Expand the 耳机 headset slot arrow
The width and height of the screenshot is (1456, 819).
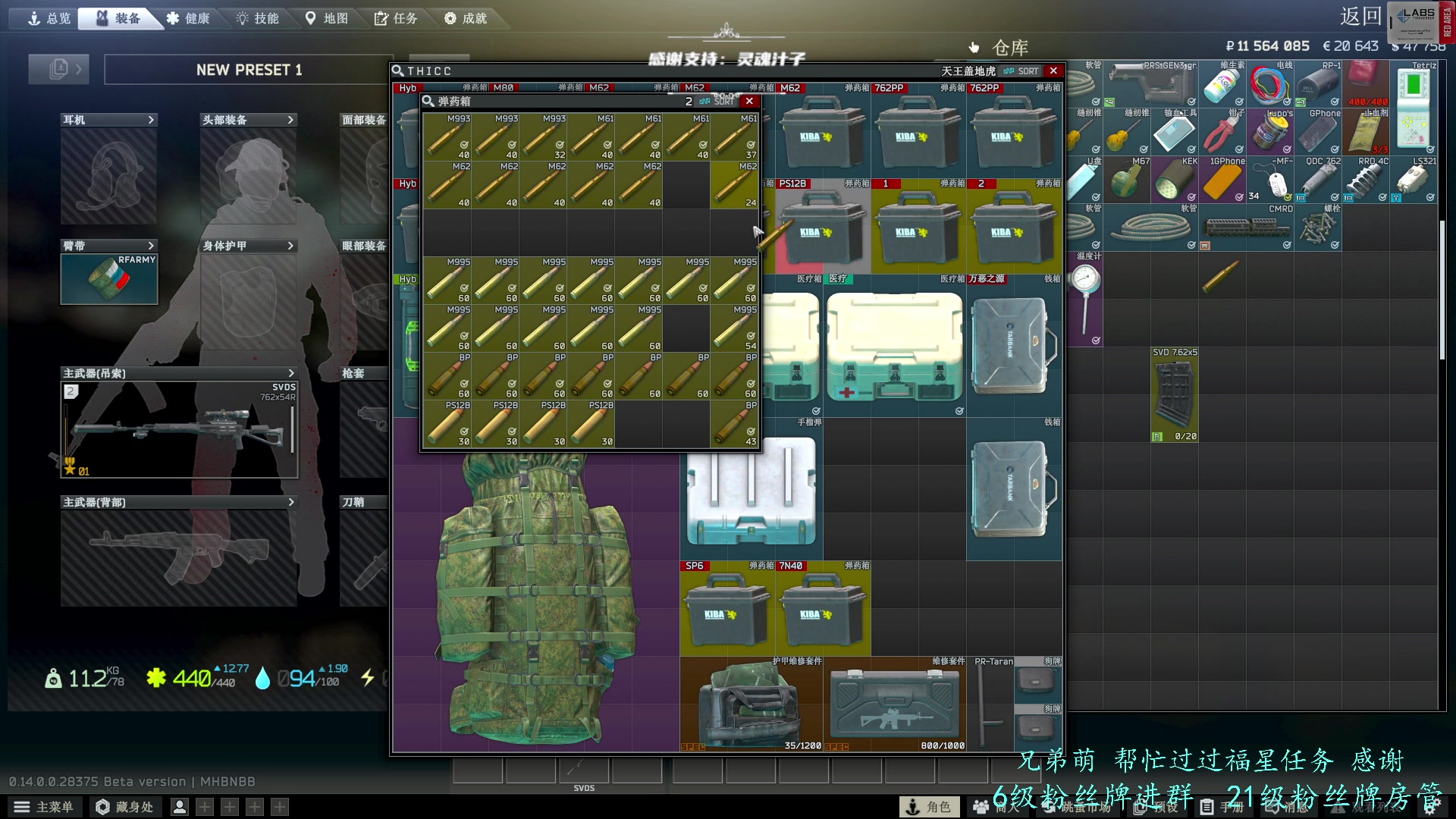click(x=151, y=120)
